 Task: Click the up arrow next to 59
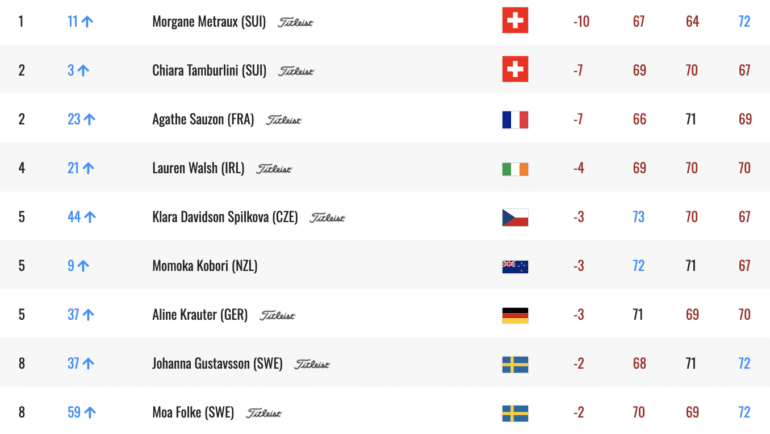pos(90,412)
